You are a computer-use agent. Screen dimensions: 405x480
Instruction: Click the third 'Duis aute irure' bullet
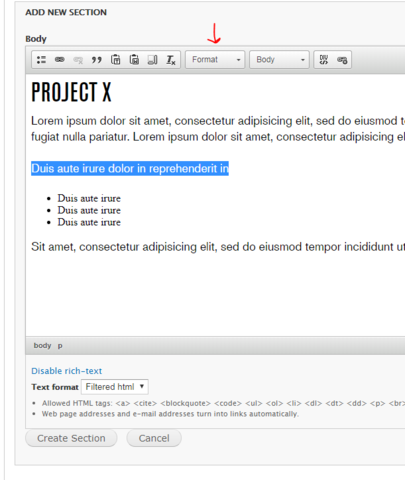pyautogui.click(x=89, y=222)
